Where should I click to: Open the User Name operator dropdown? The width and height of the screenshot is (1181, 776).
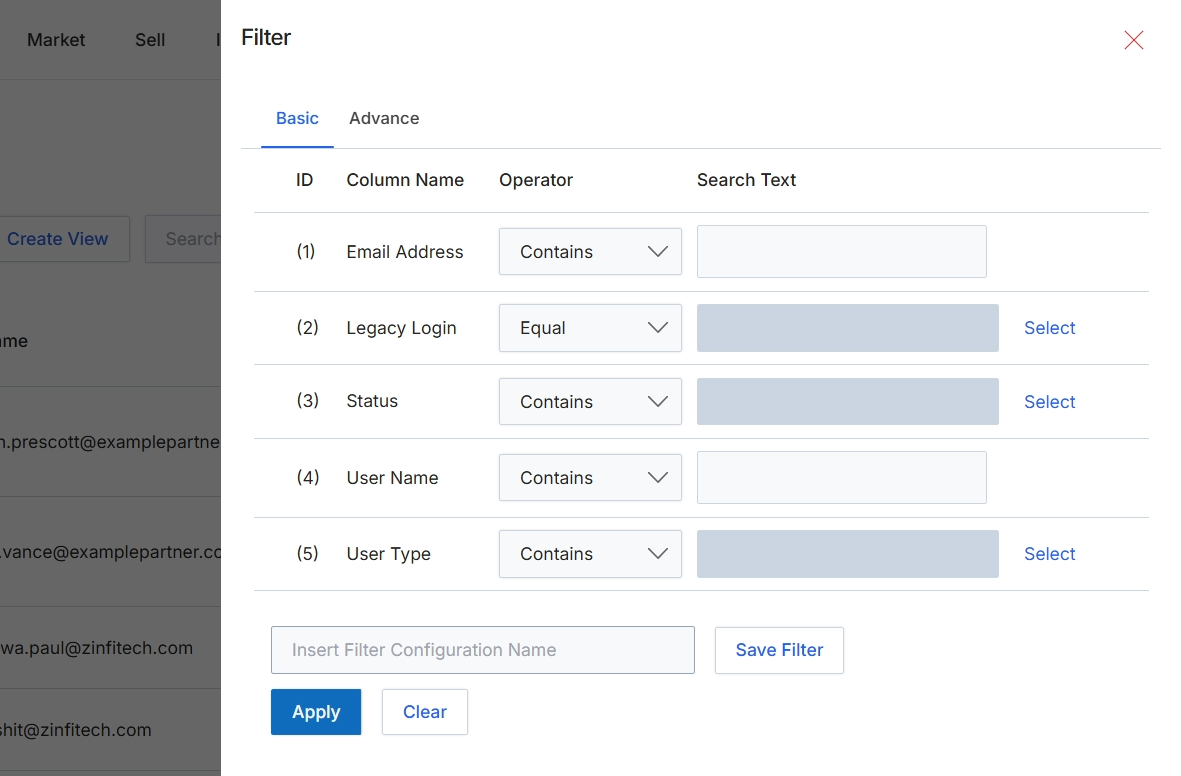click(590, 478)
